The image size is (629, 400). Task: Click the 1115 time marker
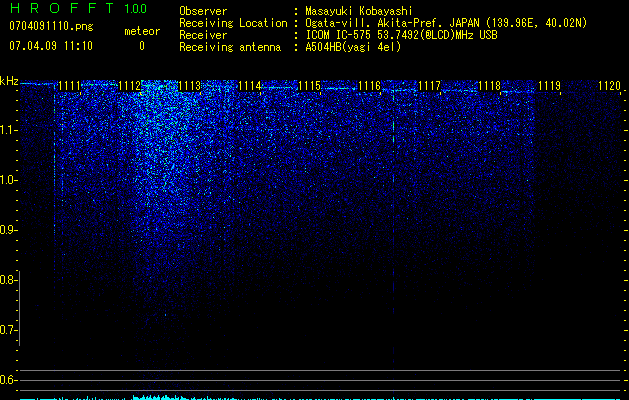pyautogui.click(x=309, y=86)
